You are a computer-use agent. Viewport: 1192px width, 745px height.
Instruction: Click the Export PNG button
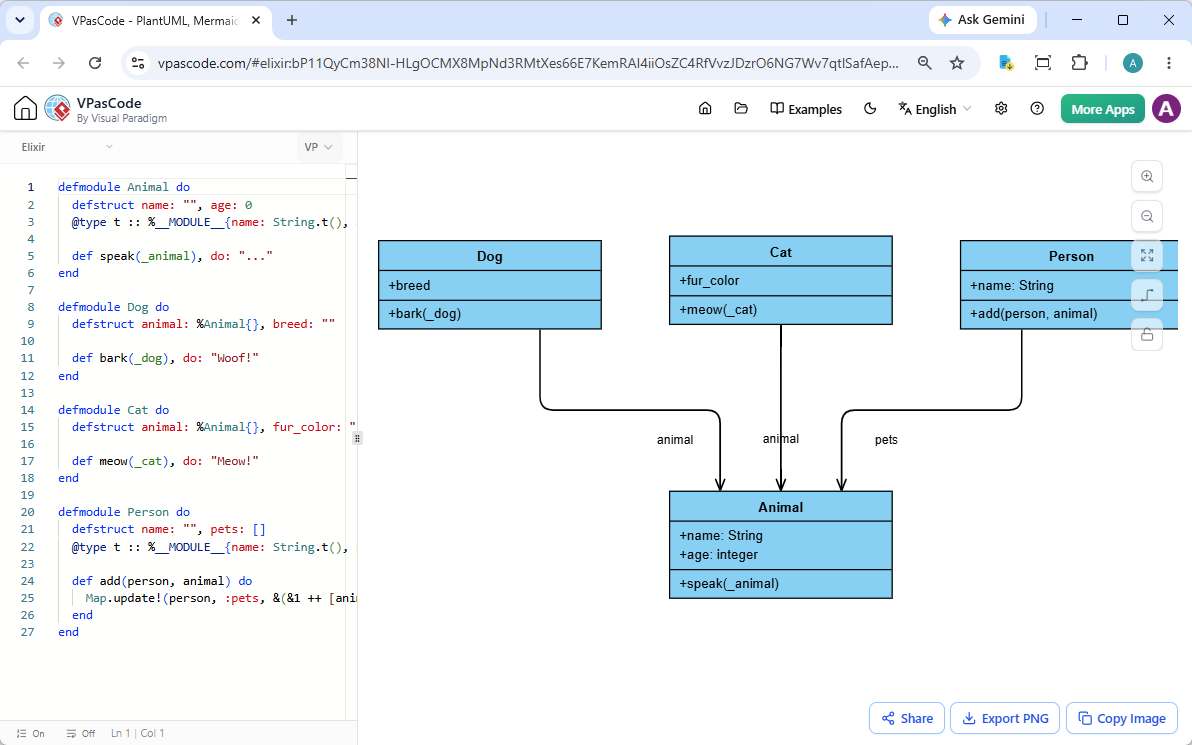click(x=1005, y=718)
